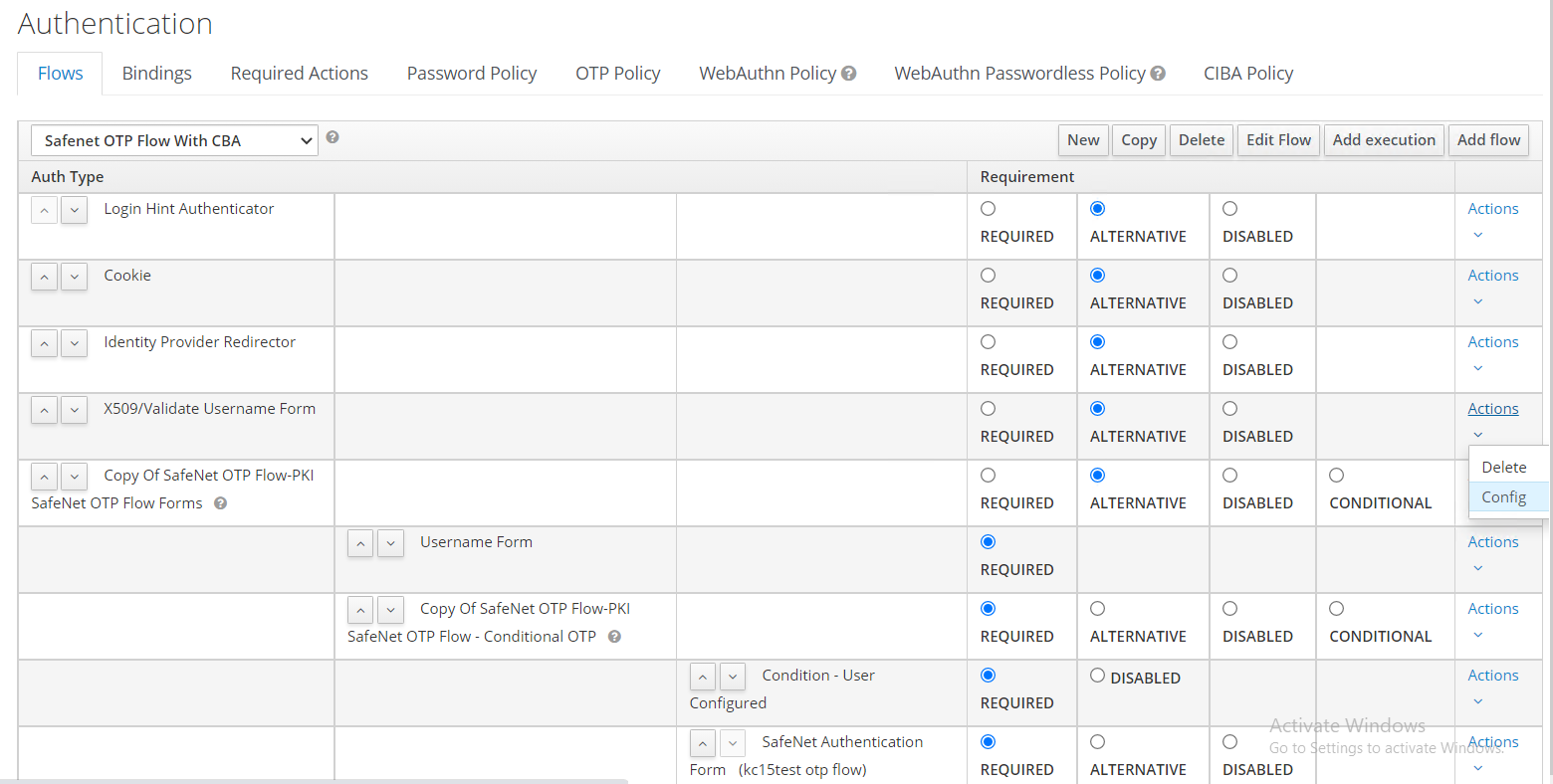Move Identity Provider Redirector up
The height and width of the screenshot is (784, 1553).
[44, 343]
